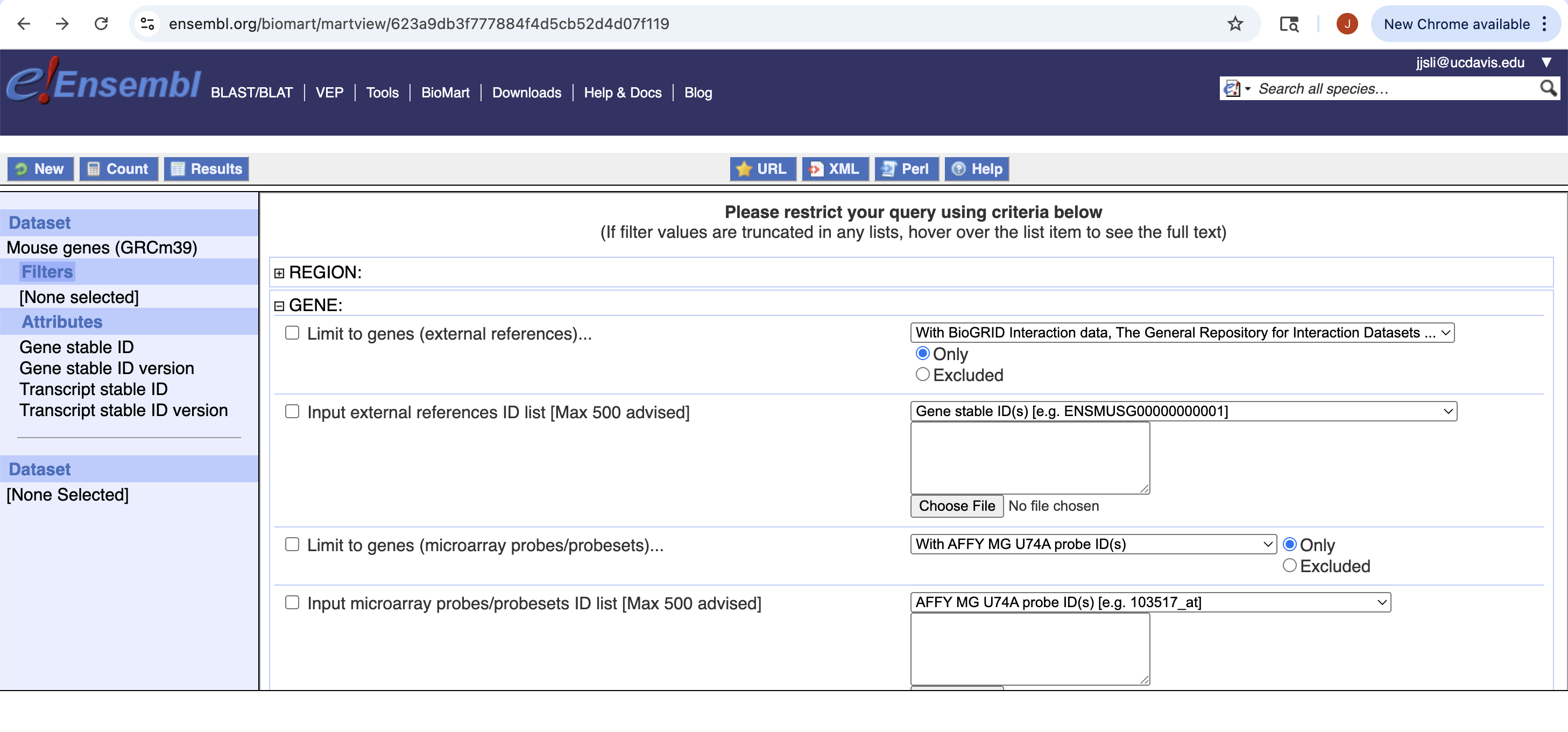Screen dimensions: 1568x732
Task: Click the XML export icon button
Action: (x=835, y=168)
